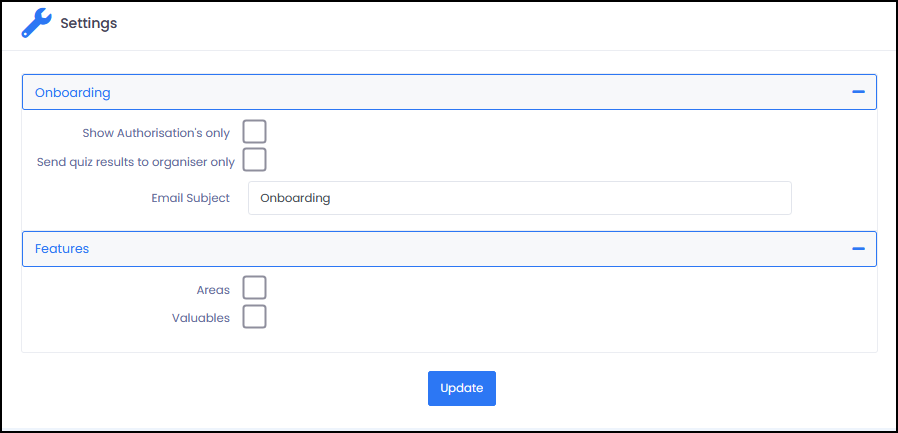
Task: Click blank area right of the Settings heading
Action: pyautogui.click(x=500, y=23)
